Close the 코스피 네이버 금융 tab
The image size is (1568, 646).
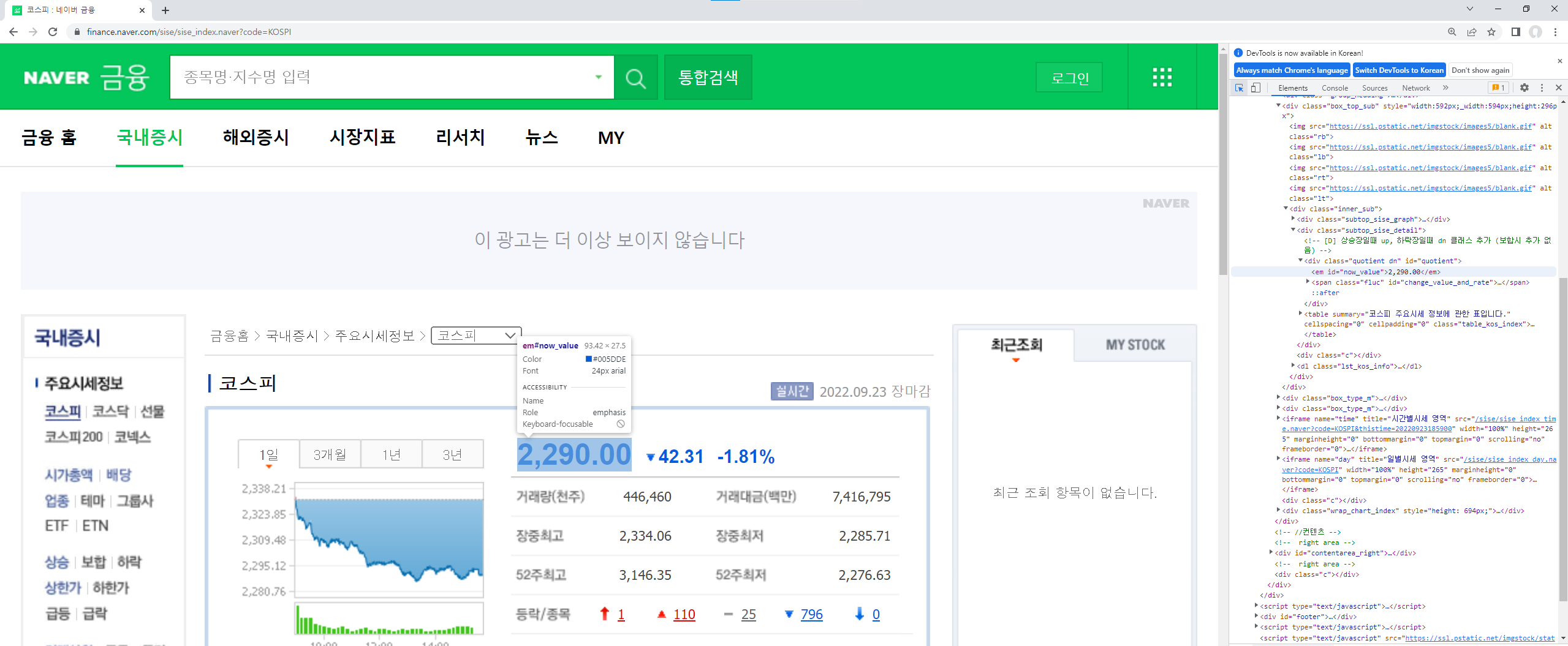[142, 10]
